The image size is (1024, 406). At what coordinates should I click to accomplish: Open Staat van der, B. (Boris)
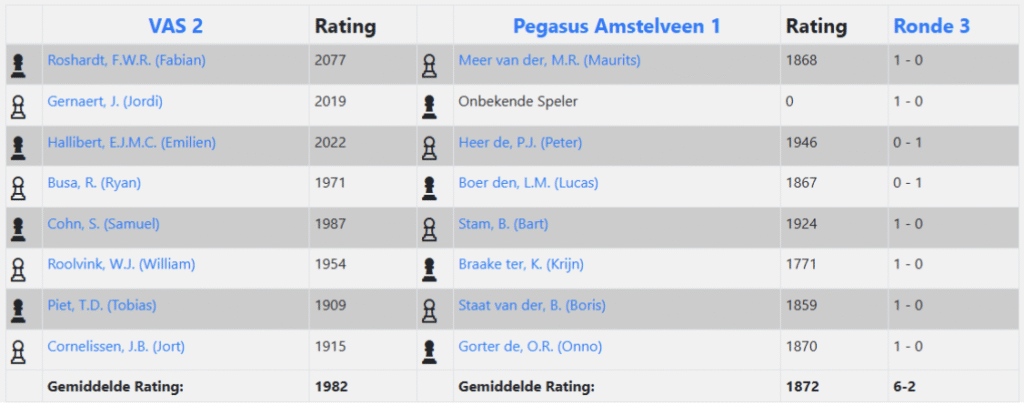pyautogui.click(x=532, y=306)
